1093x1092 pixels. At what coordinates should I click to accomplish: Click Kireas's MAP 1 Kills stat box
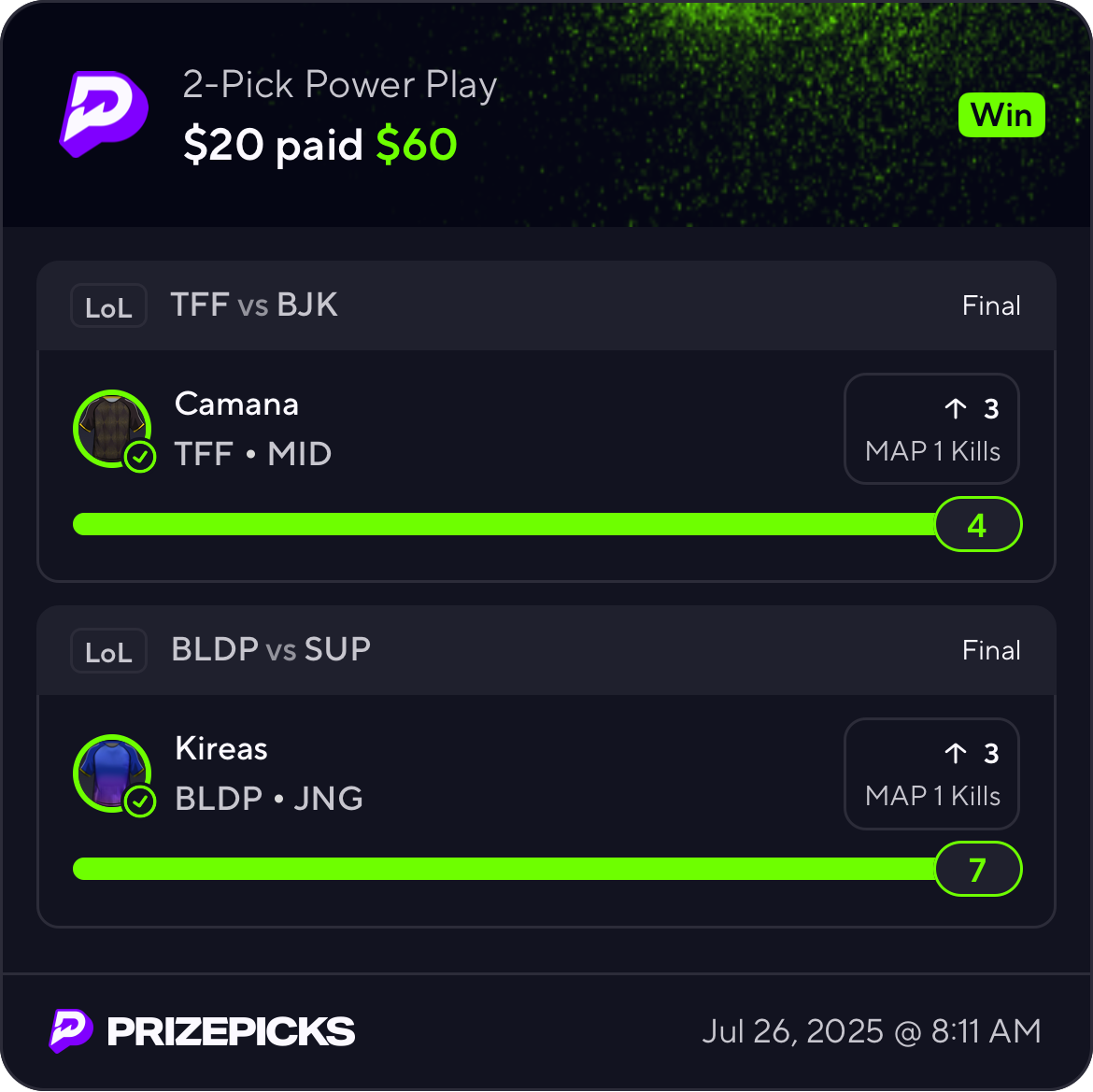click(x=931, y=774)
